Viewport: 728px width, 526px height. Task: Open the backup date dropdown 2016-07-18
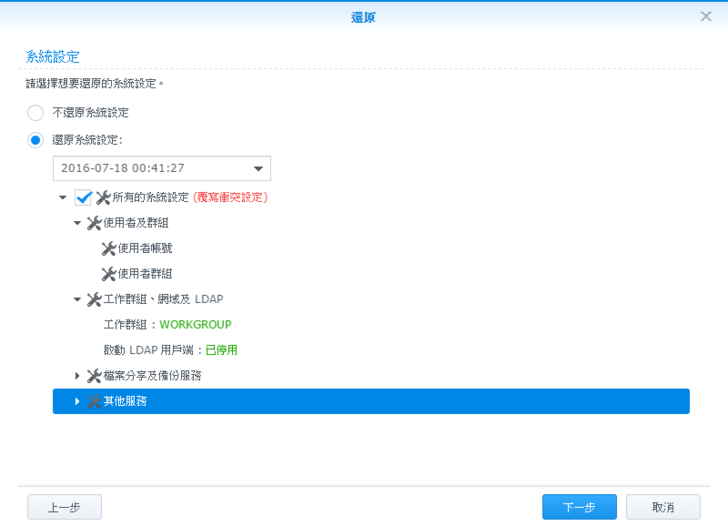pos(162,168)
